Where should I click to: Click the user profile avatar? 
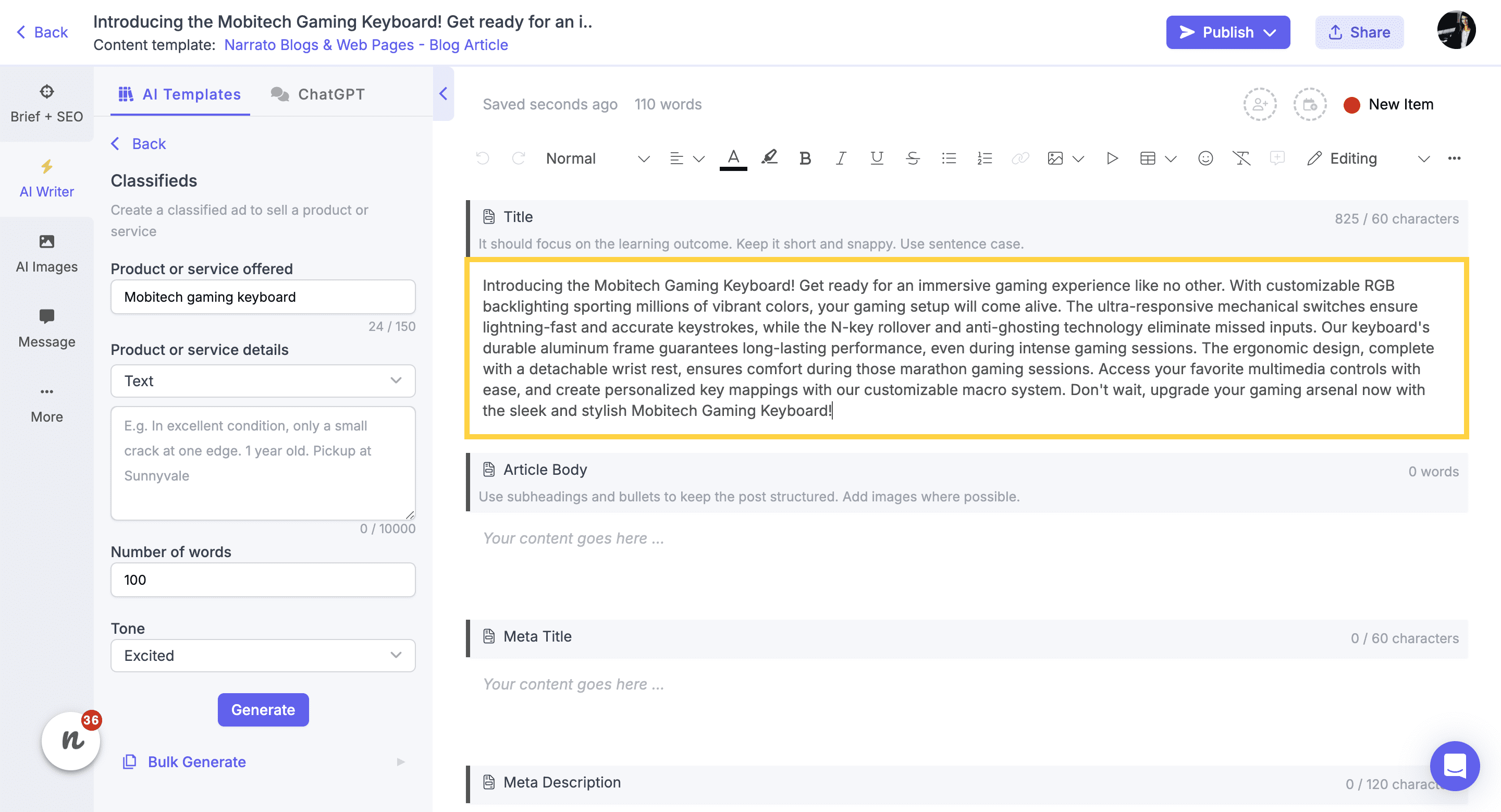coord(1456,30)
